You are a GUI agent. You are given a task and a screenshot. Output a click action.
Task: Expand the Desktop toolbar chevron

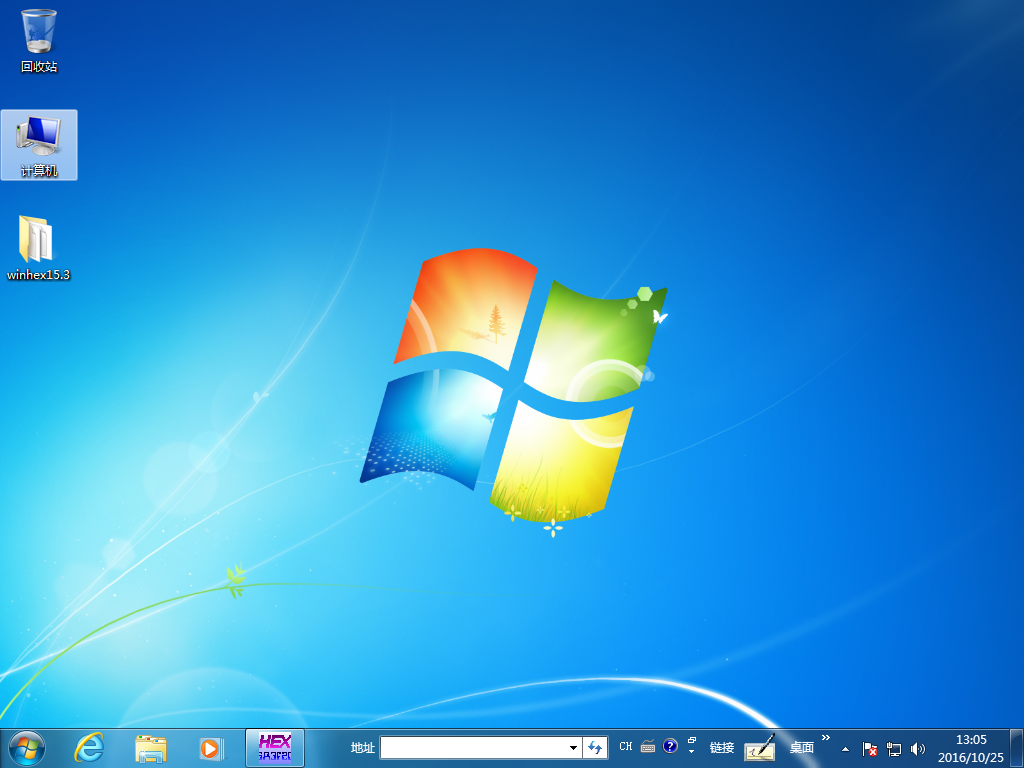tap(825, 738)
